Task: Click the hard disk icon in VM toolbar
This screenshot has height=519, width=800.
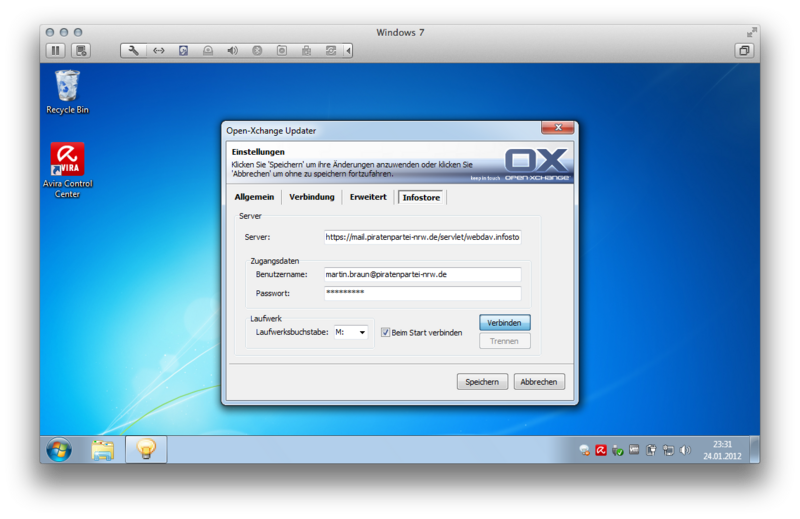Action: pos(183,51)
